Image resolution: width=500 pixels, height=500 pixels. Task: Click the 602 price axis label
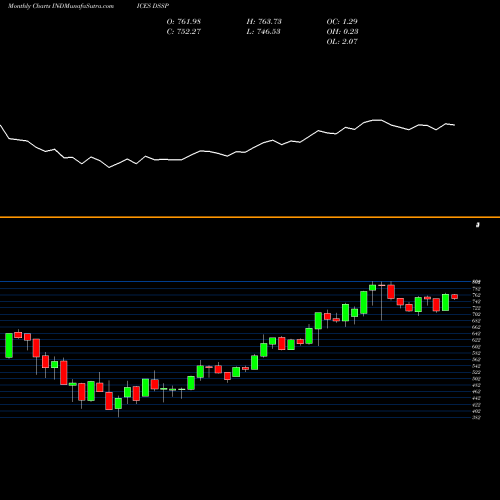pos(476,346)
